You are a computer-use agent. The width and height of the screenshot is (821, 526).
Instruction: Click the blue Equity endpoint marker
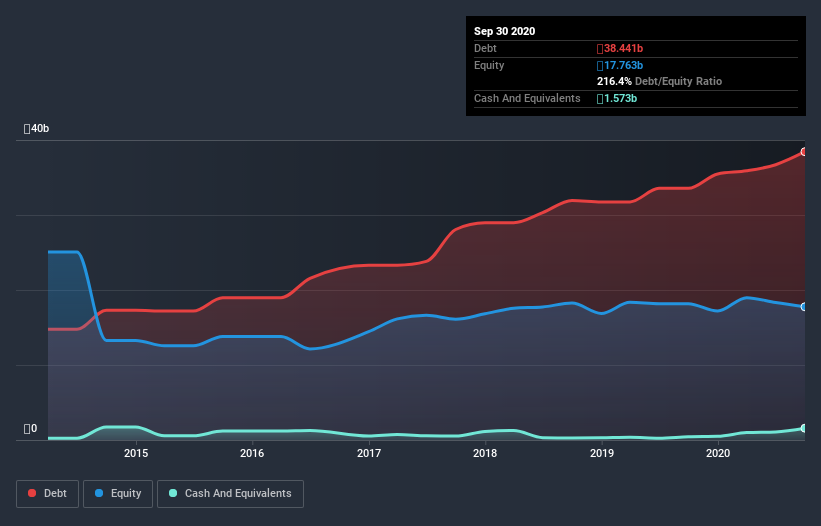804,307
